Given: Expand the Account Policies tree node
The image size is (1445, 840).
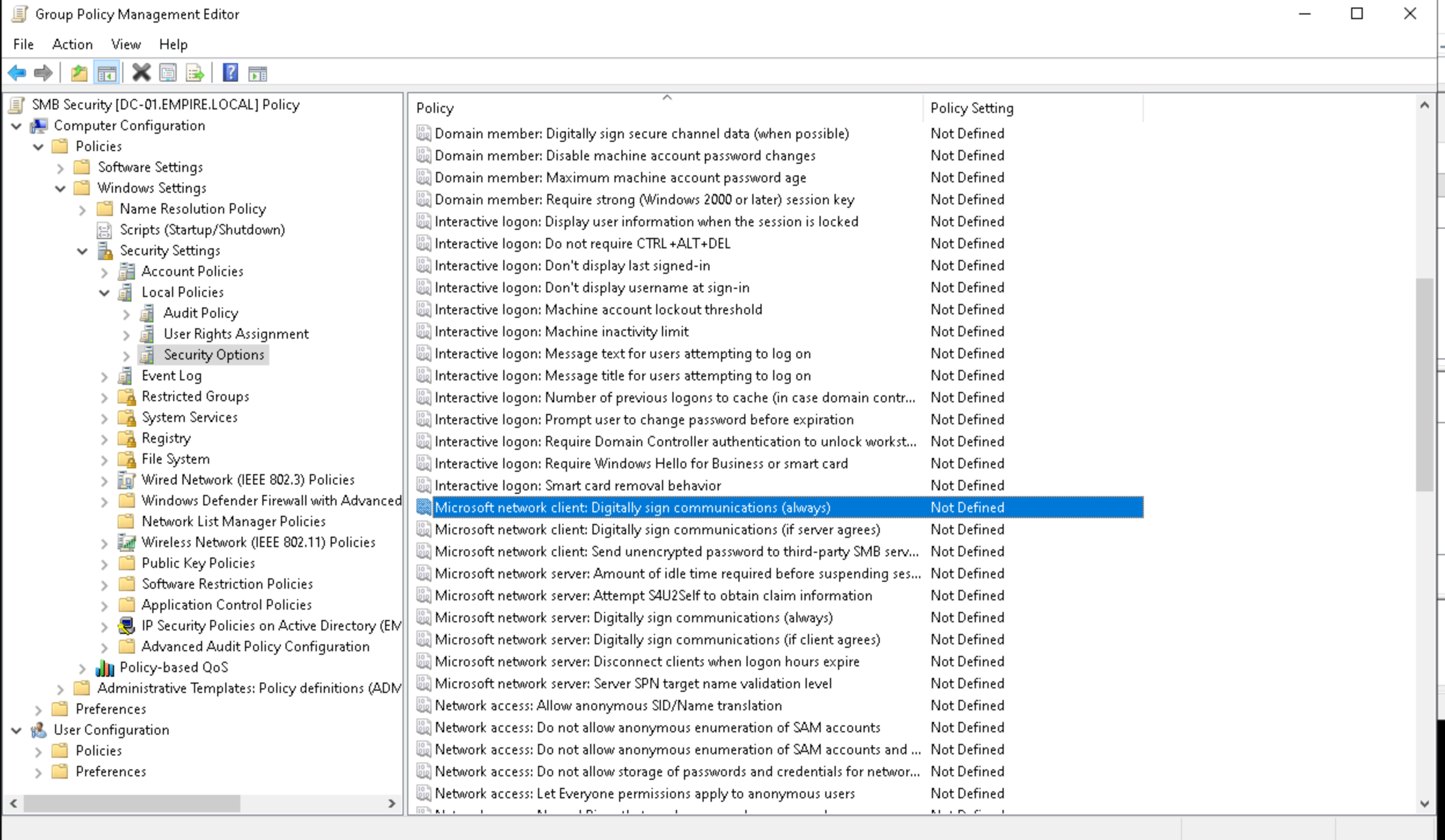Looking at the screenshot, I should coord(104,272).
